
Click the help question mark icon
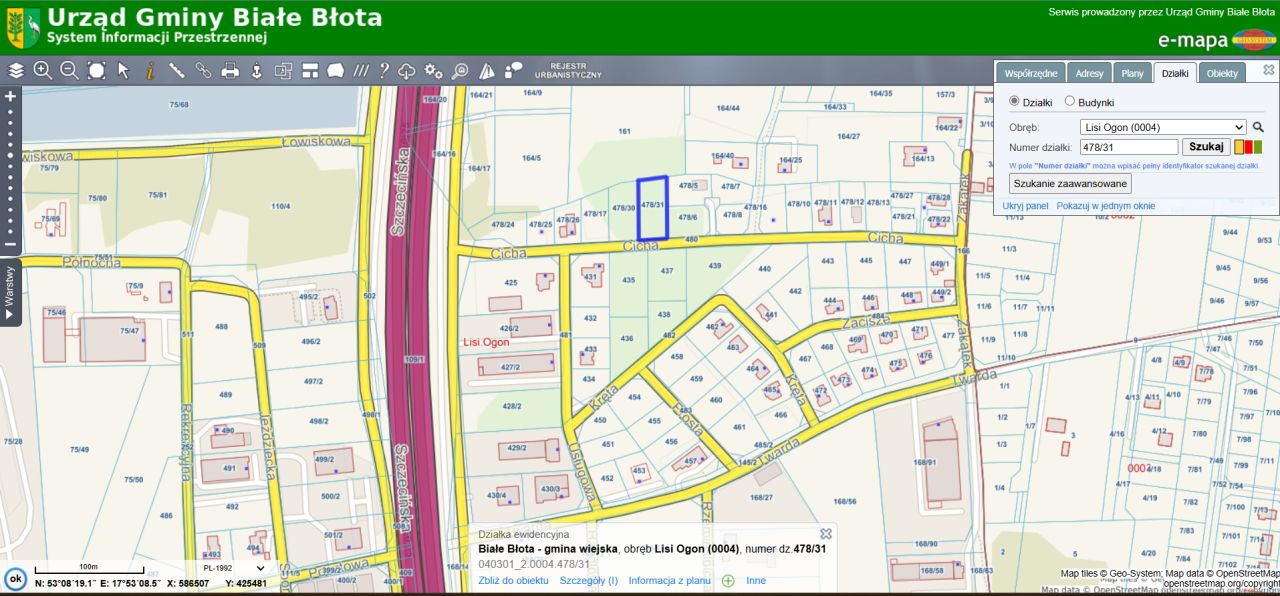tap(383, 70)
